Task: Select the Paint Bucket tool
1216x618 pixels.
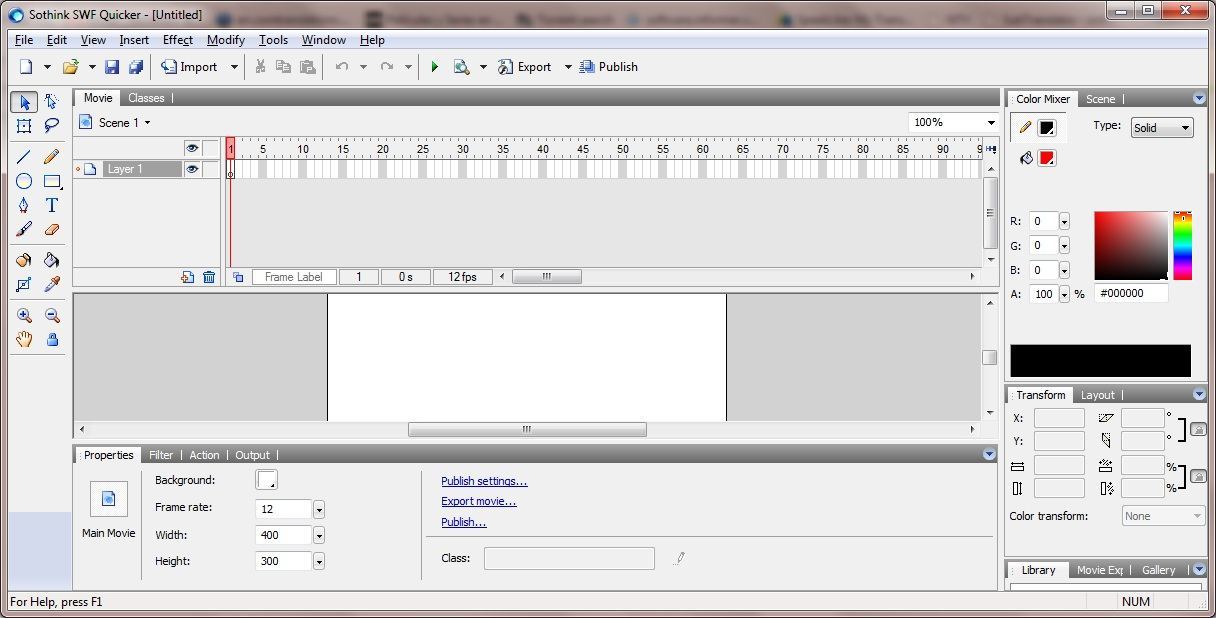Action: click(x=52, y=260)
